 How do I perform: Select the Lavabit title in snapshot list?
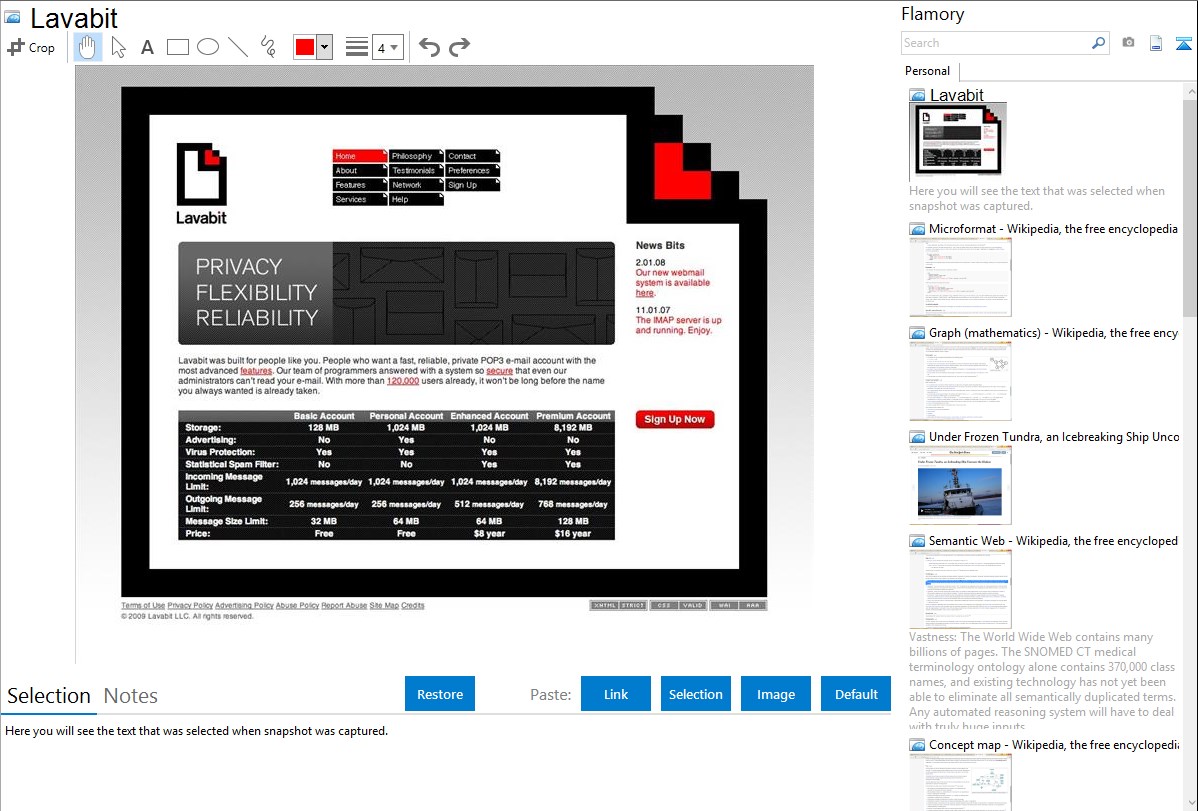click(x=957, y=95)
